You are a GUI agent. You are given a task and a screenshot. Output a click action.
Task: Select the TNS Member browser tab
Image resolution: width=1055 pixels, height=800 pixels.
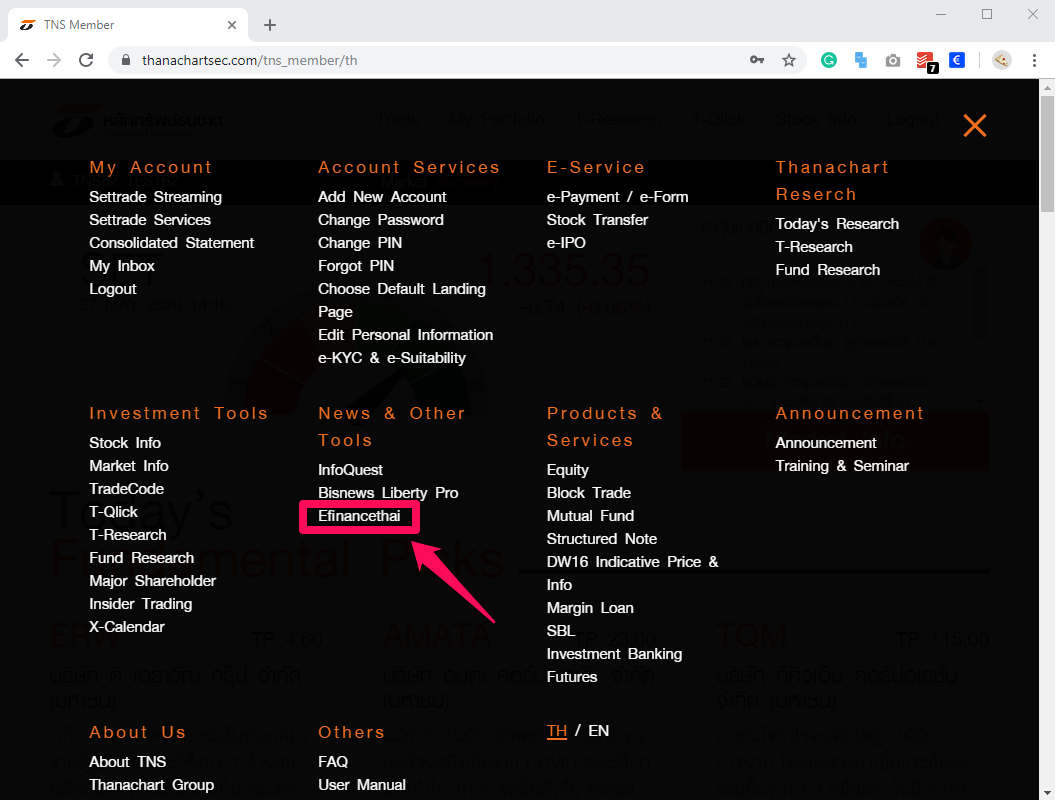pyautogui.click(x=128, y=25)
